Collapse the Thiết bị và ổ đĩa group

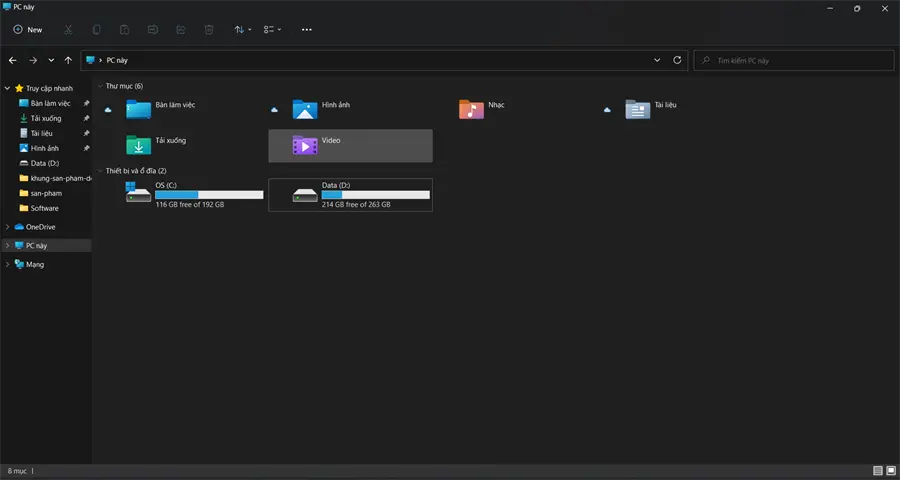100,171
